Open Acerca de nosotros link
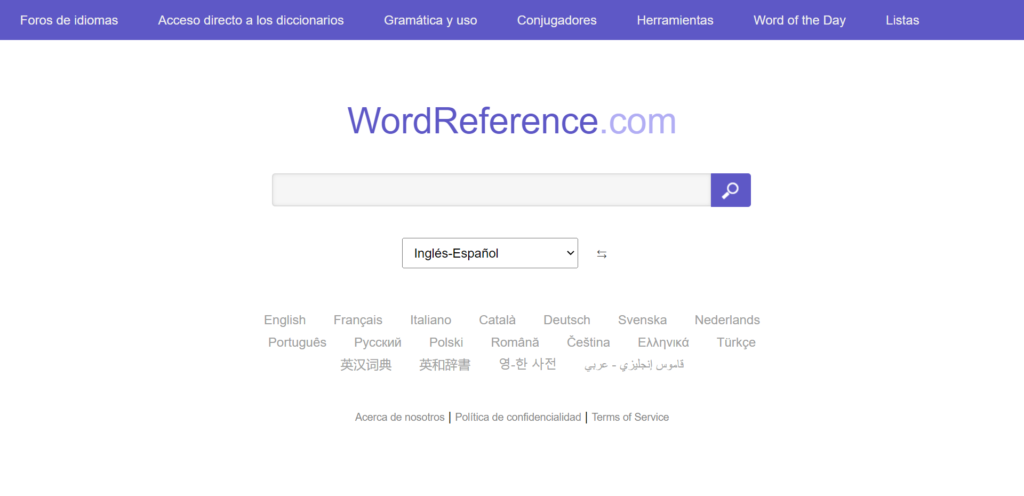This screenshot has height=496, width=1024. 399,417
